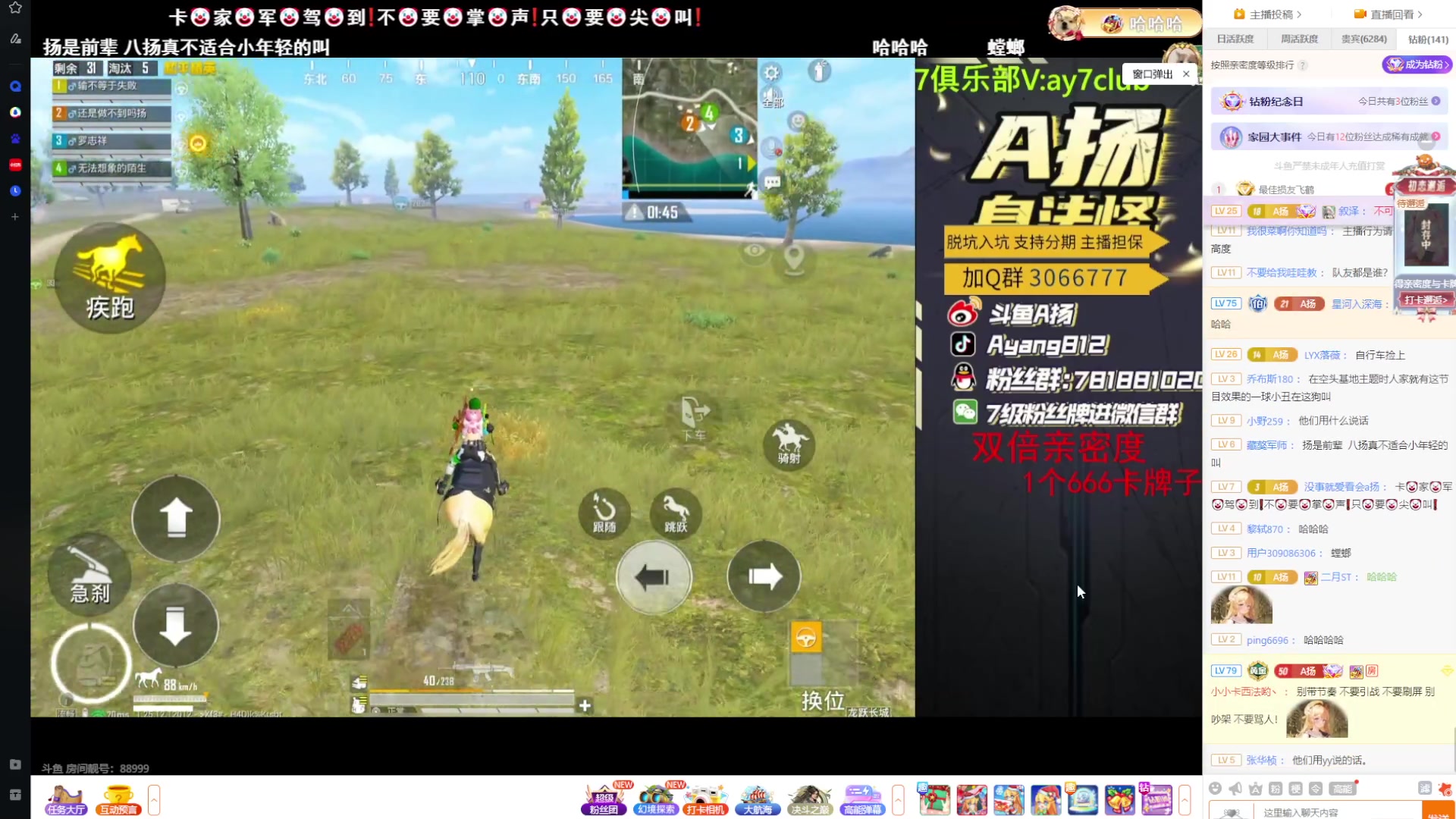Click the archive box icon in left sidebar
Screen dimensions: 1456x819
tap(15, 794)
